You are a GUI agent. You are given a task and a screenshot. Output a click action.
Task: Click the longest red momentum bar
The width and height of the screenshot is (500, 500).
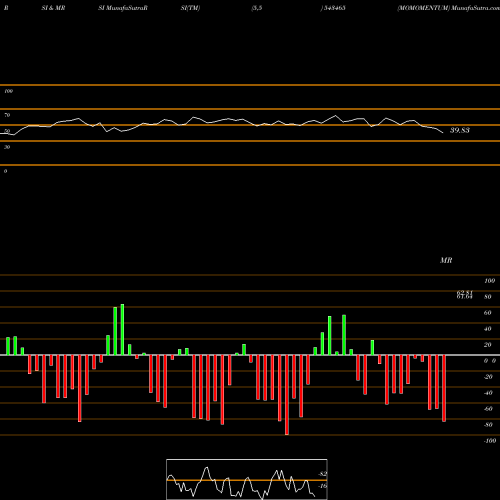[x=287, y=395]
